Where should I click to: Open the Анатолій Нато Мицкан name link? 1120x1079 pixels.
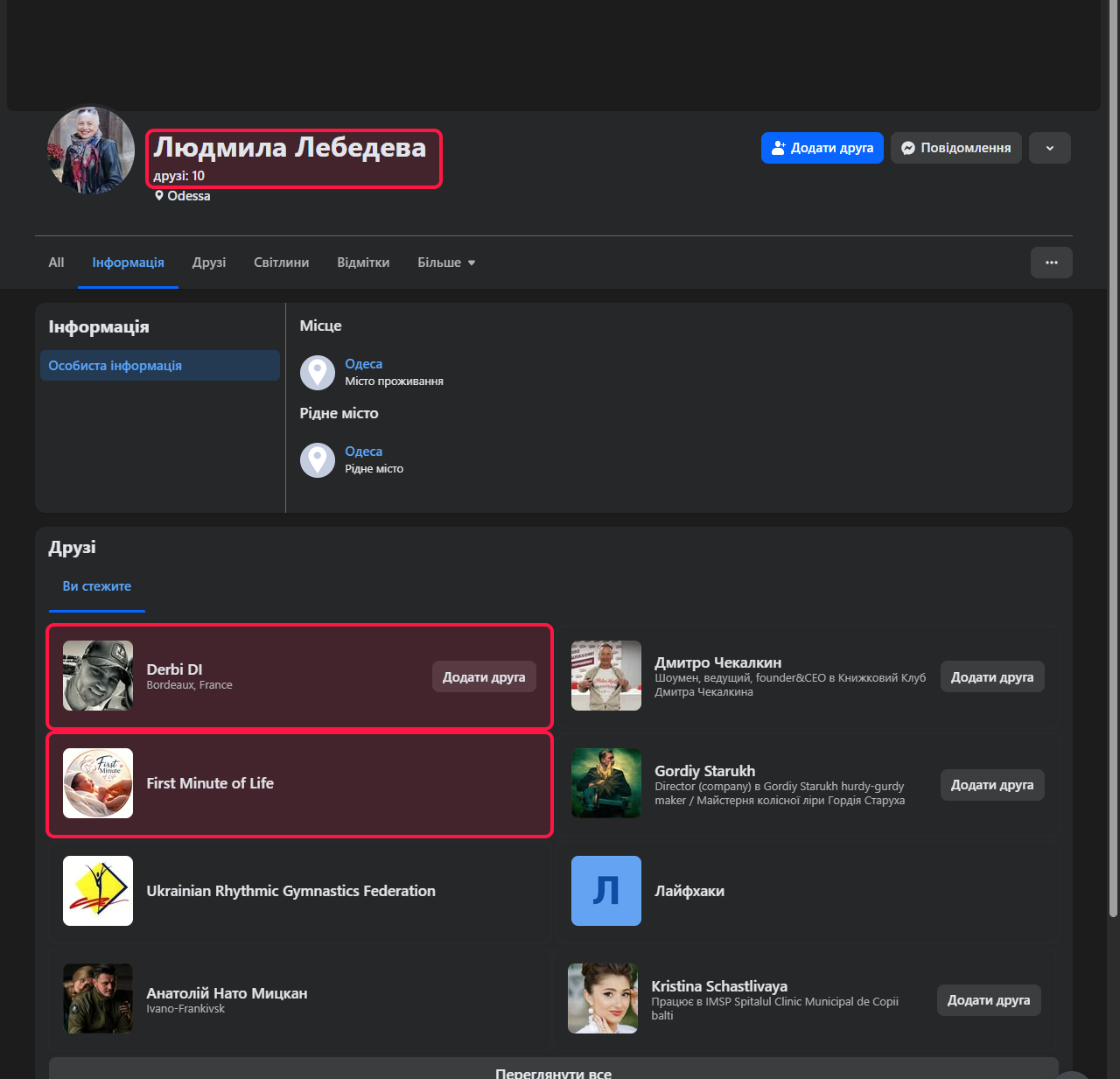point(227,993)
